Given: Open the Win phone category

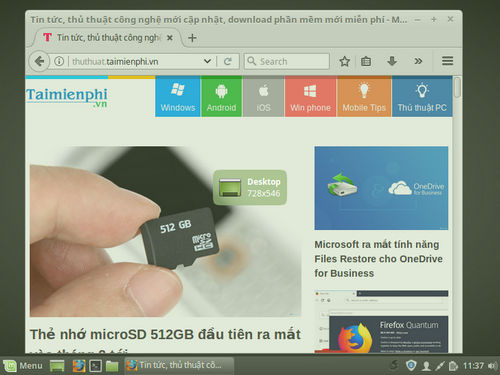Looking at the screenshot, I should [310, 96].
